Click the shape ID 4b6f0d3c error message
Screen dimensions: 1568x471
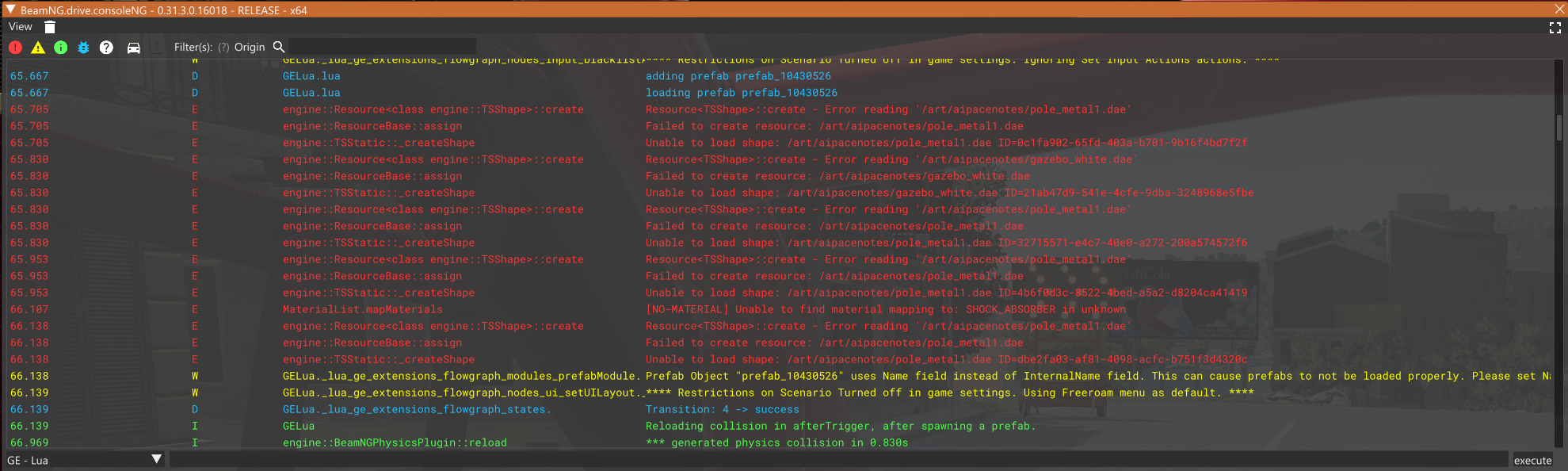click(x=946, y=293)
